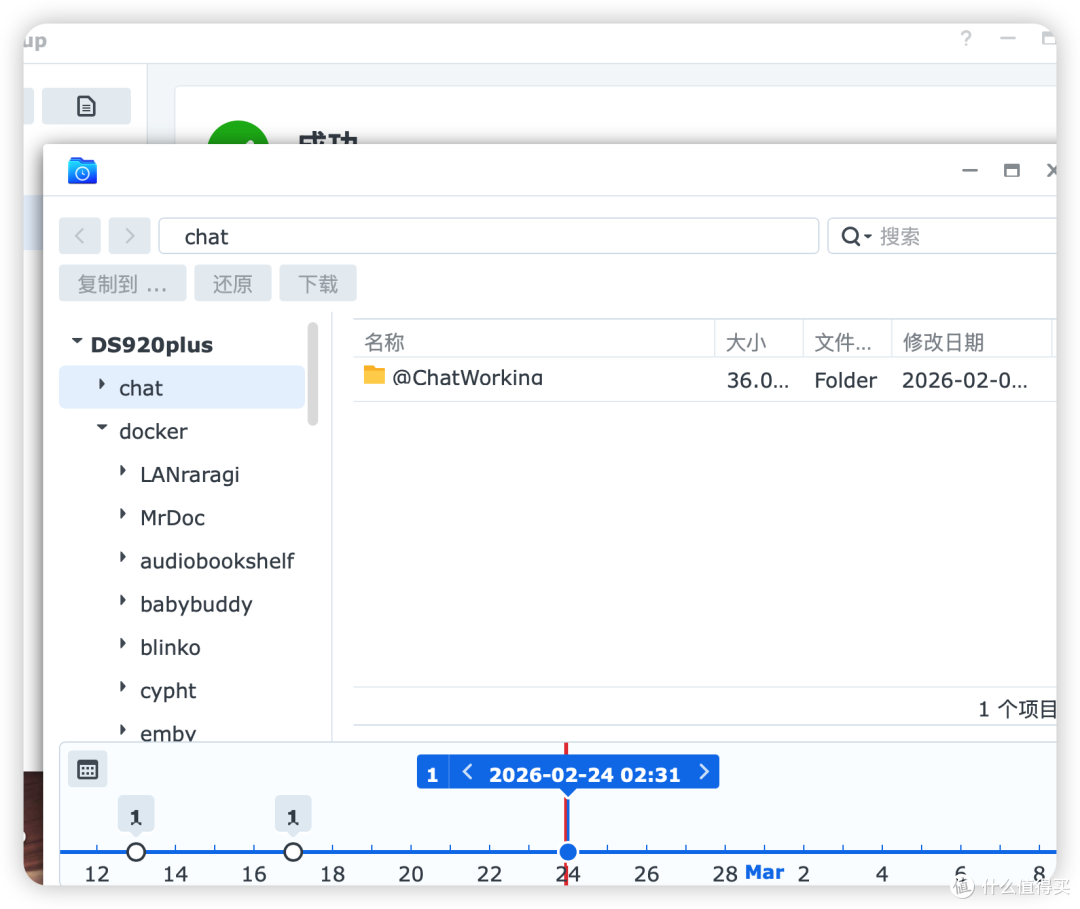Expand the LANraragi folder arrow

coord(123,471)
